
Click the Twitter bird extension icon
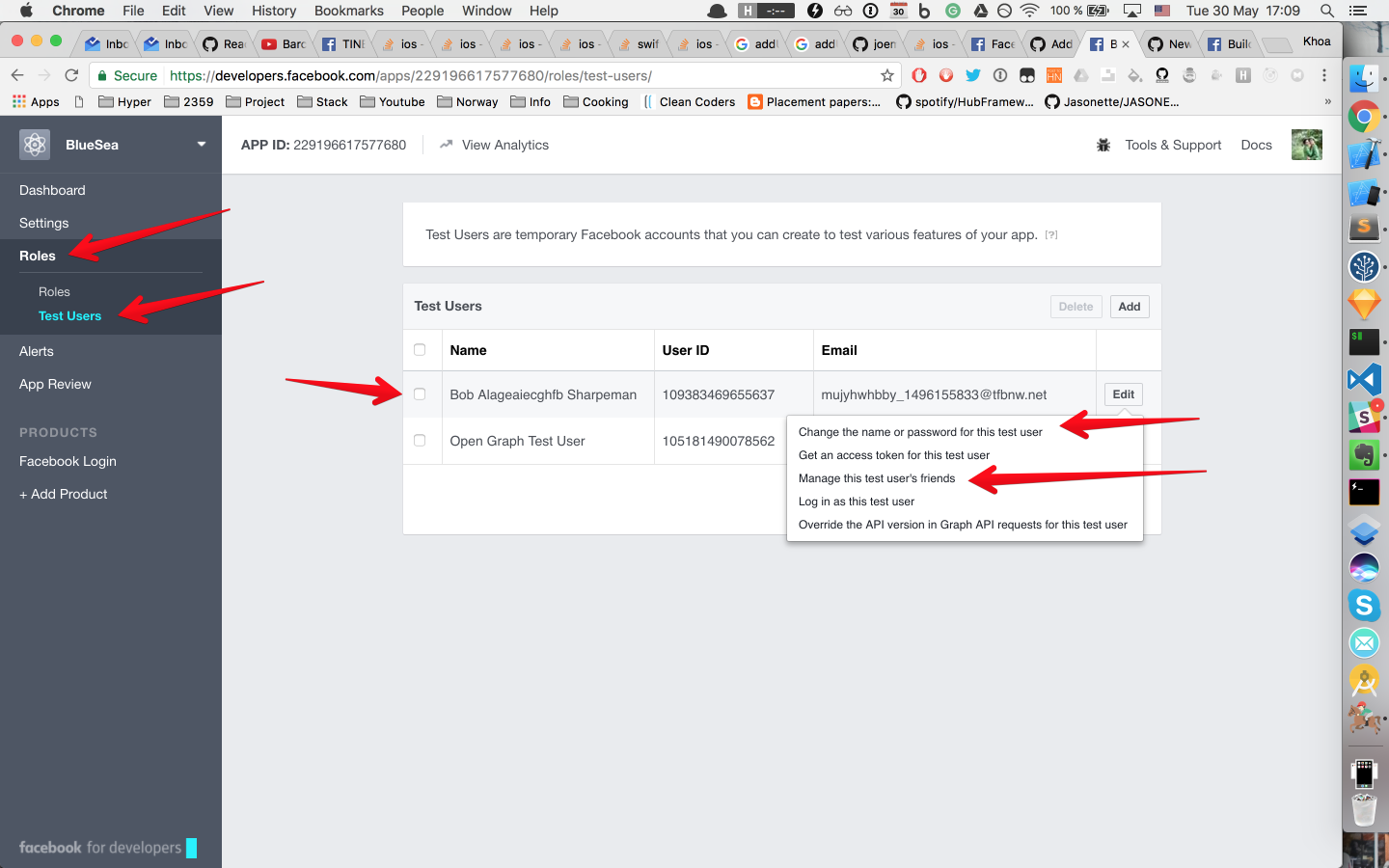pyautogui.click(x=973, y=75)
